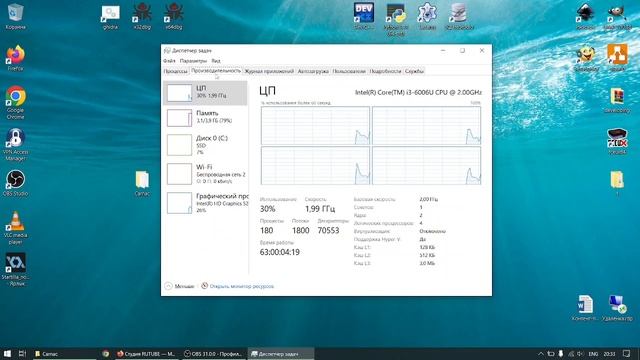Open the notification center icon

coord(627,353)
